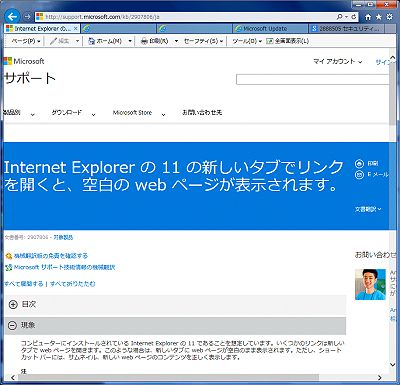Screen dimensions: 400x385
Task: Click the print icon on the blue banner
Action: click(359, 164)
